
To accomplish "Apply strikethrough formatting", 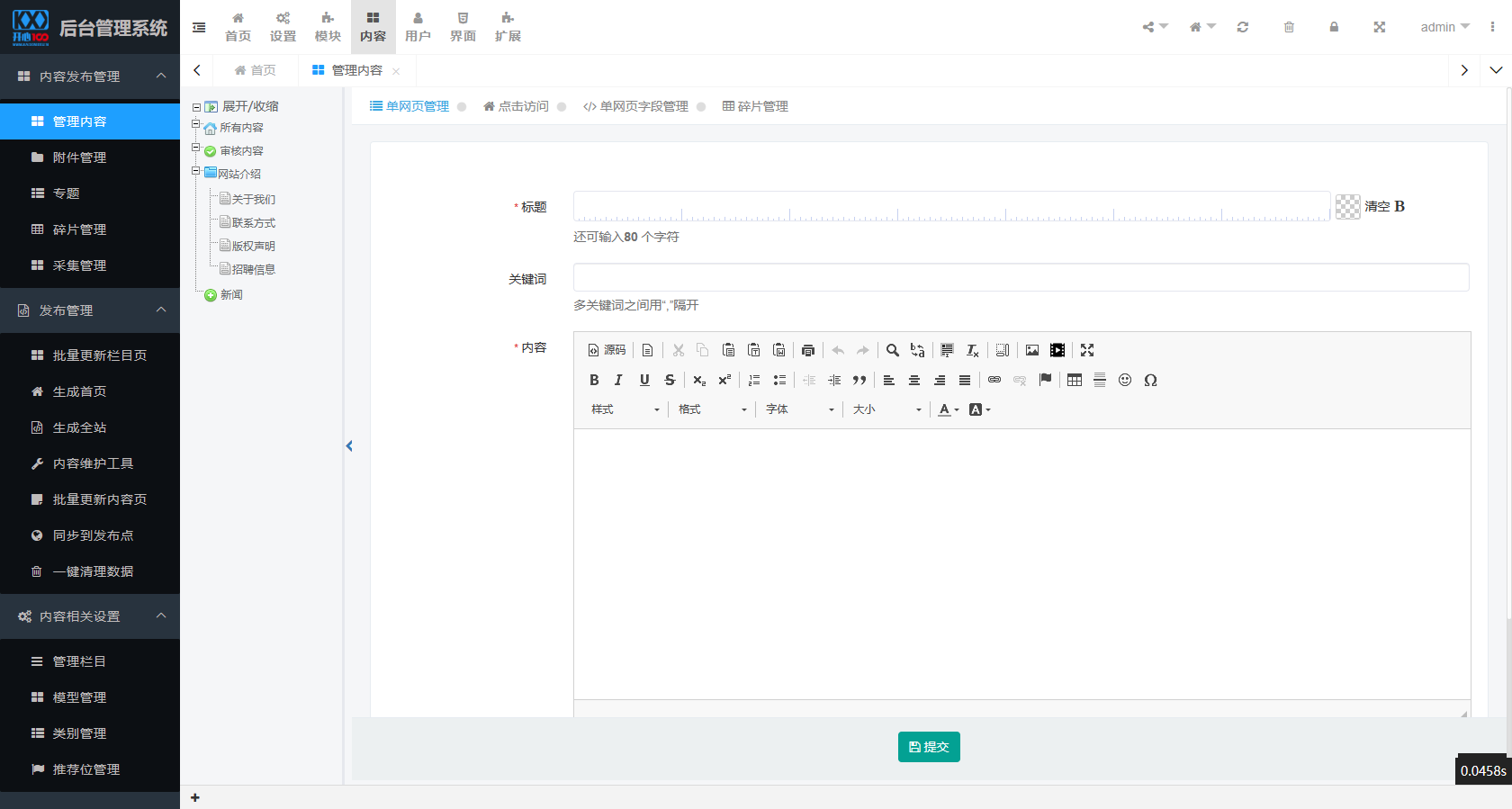I will click(670, 380).
